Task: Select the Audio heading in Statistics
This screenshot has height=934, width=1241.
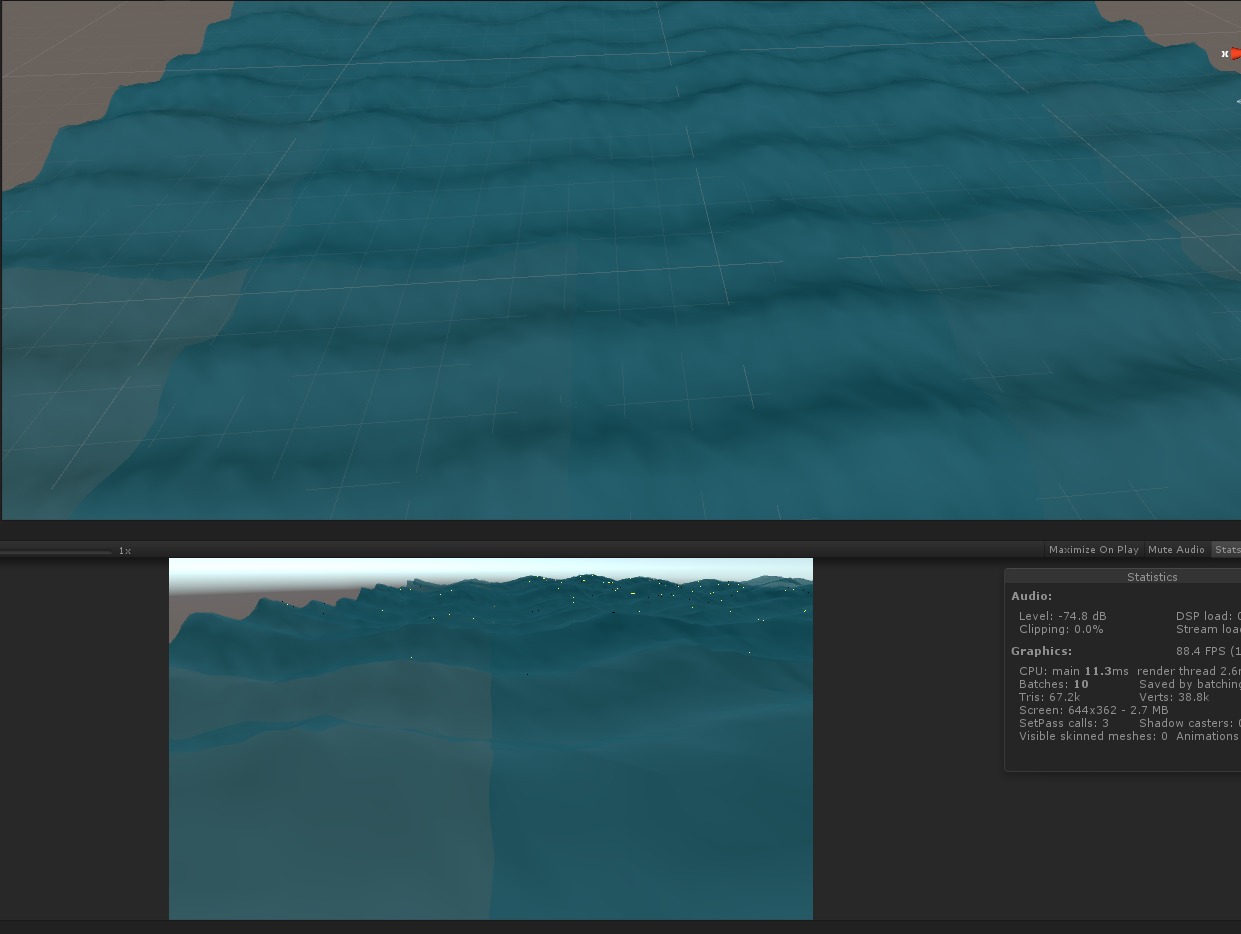Action: [1031, 596]
